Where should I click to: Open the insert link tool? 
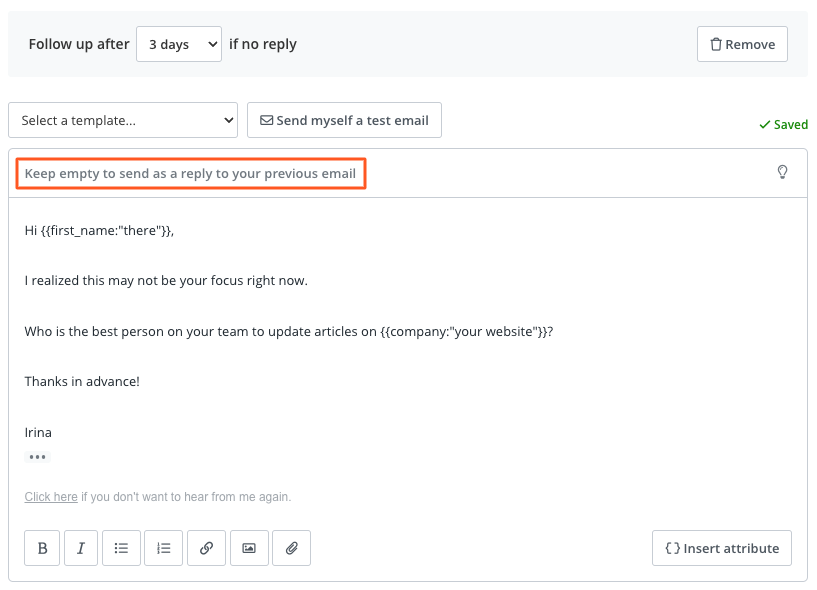point(206,548)
